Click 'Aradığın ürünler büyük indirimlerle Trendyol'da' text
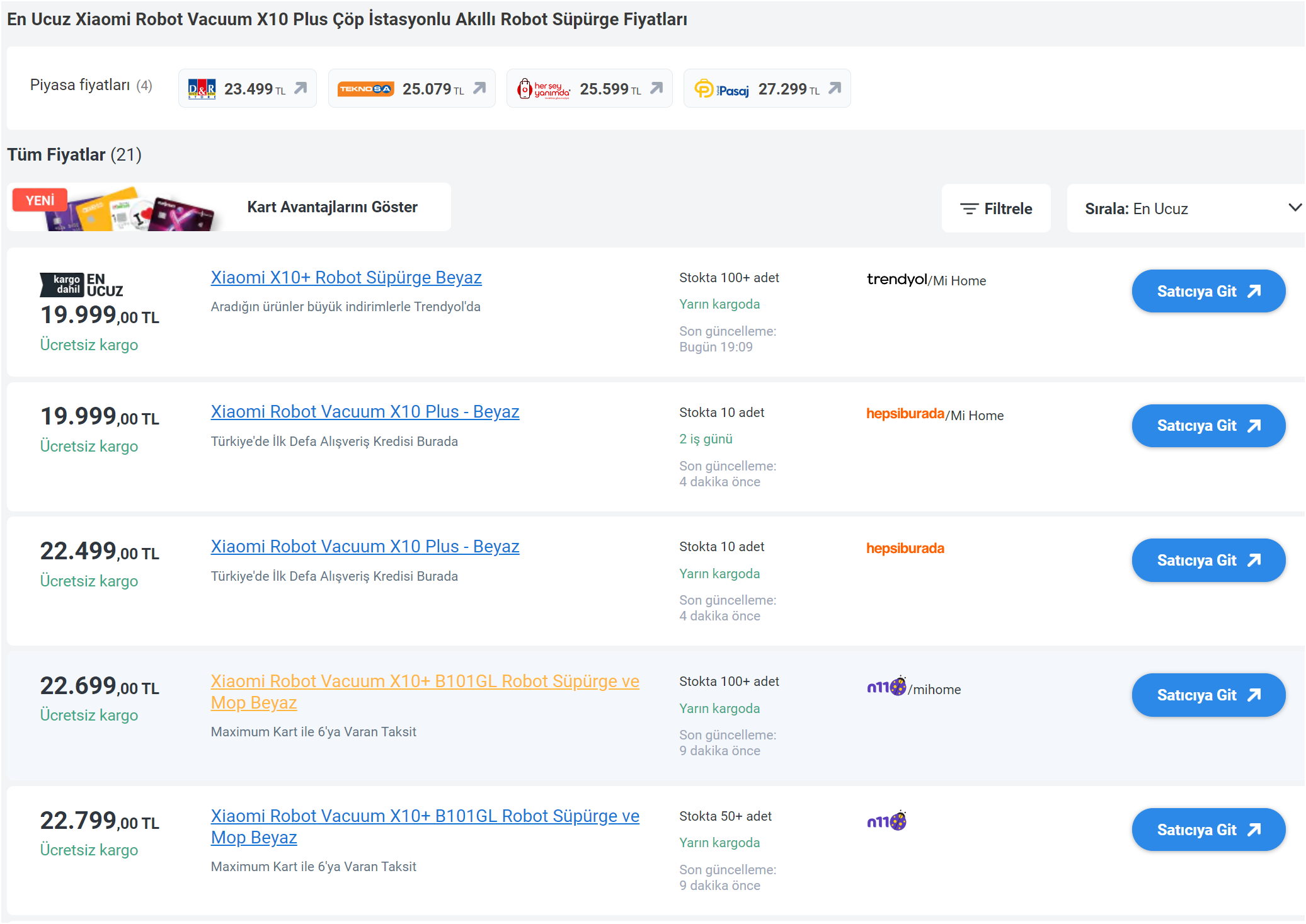 [345, 307]
